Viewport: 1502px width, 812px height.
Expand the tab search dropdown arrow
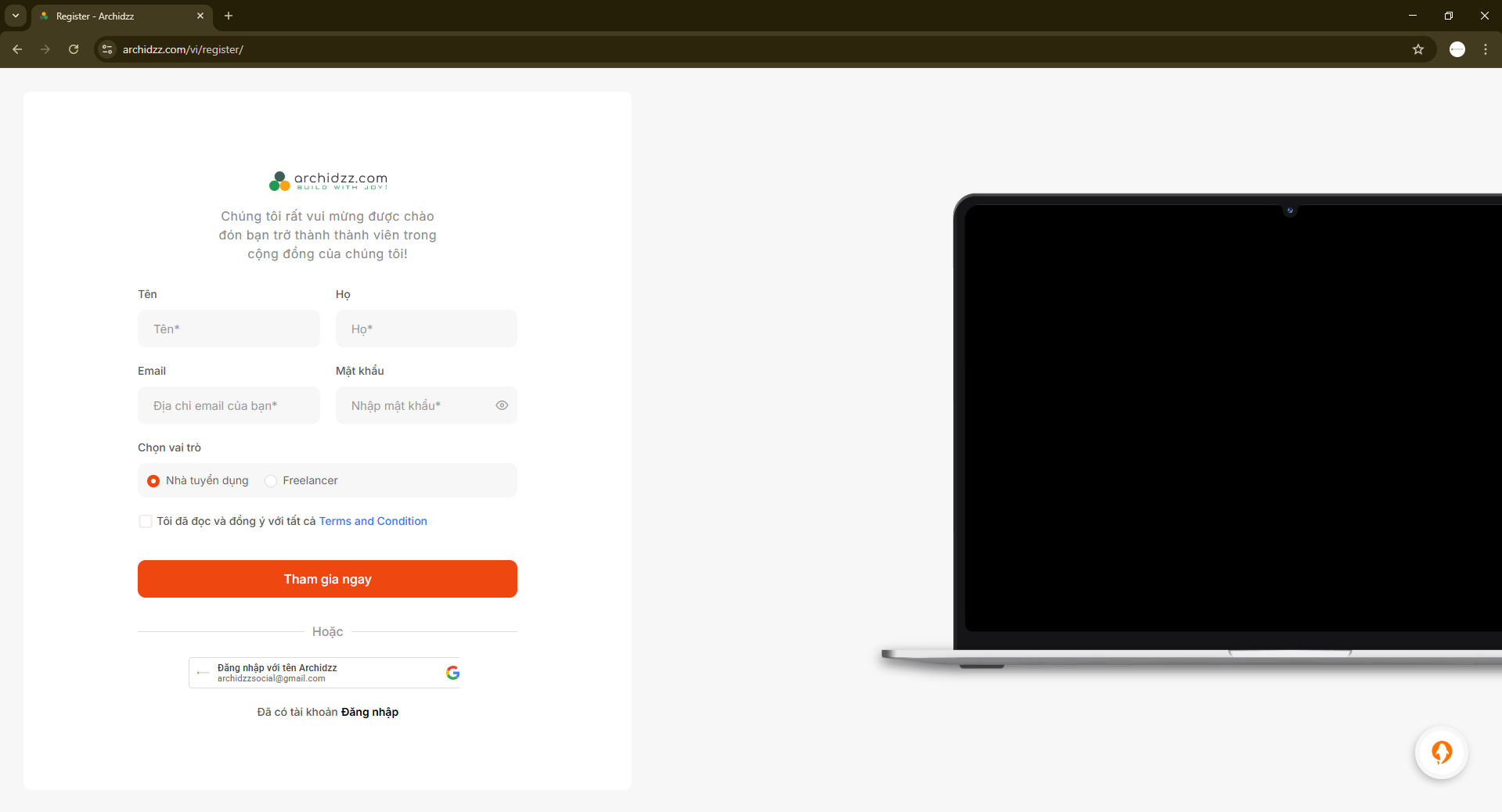click(16, 16)
